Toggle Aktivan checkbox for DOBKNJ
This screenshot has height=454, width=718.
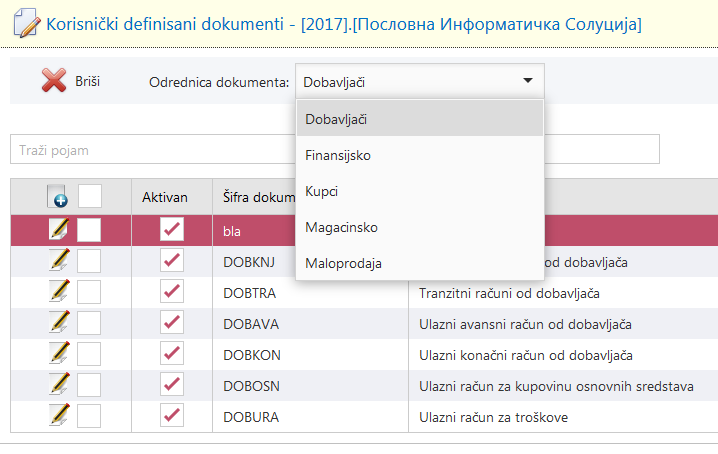171,261
